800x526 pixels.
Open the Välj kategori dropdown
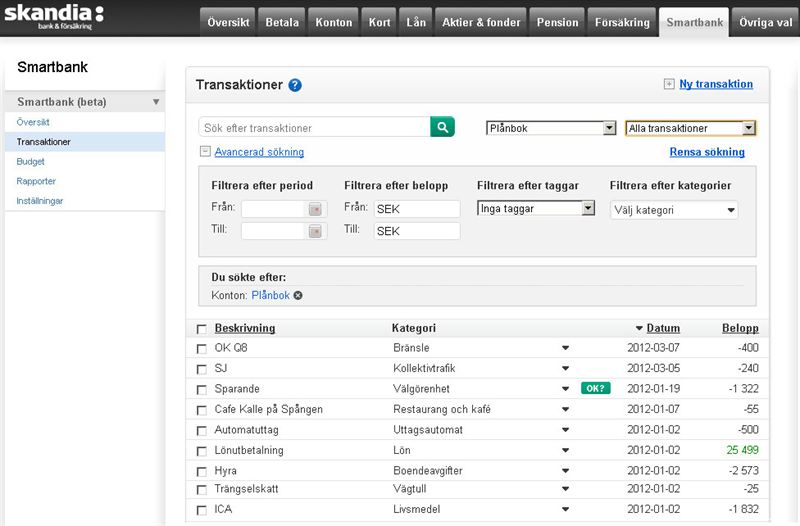674,210
